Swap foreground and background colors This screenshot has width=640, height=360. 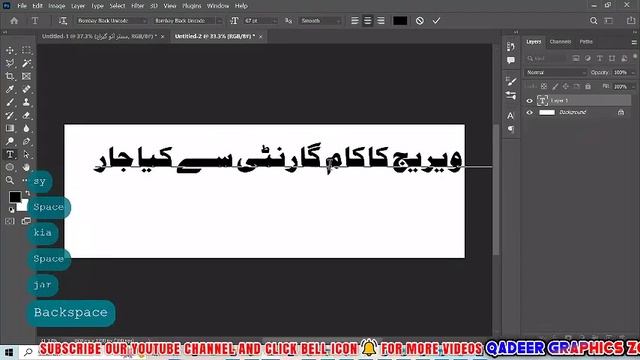28,193
